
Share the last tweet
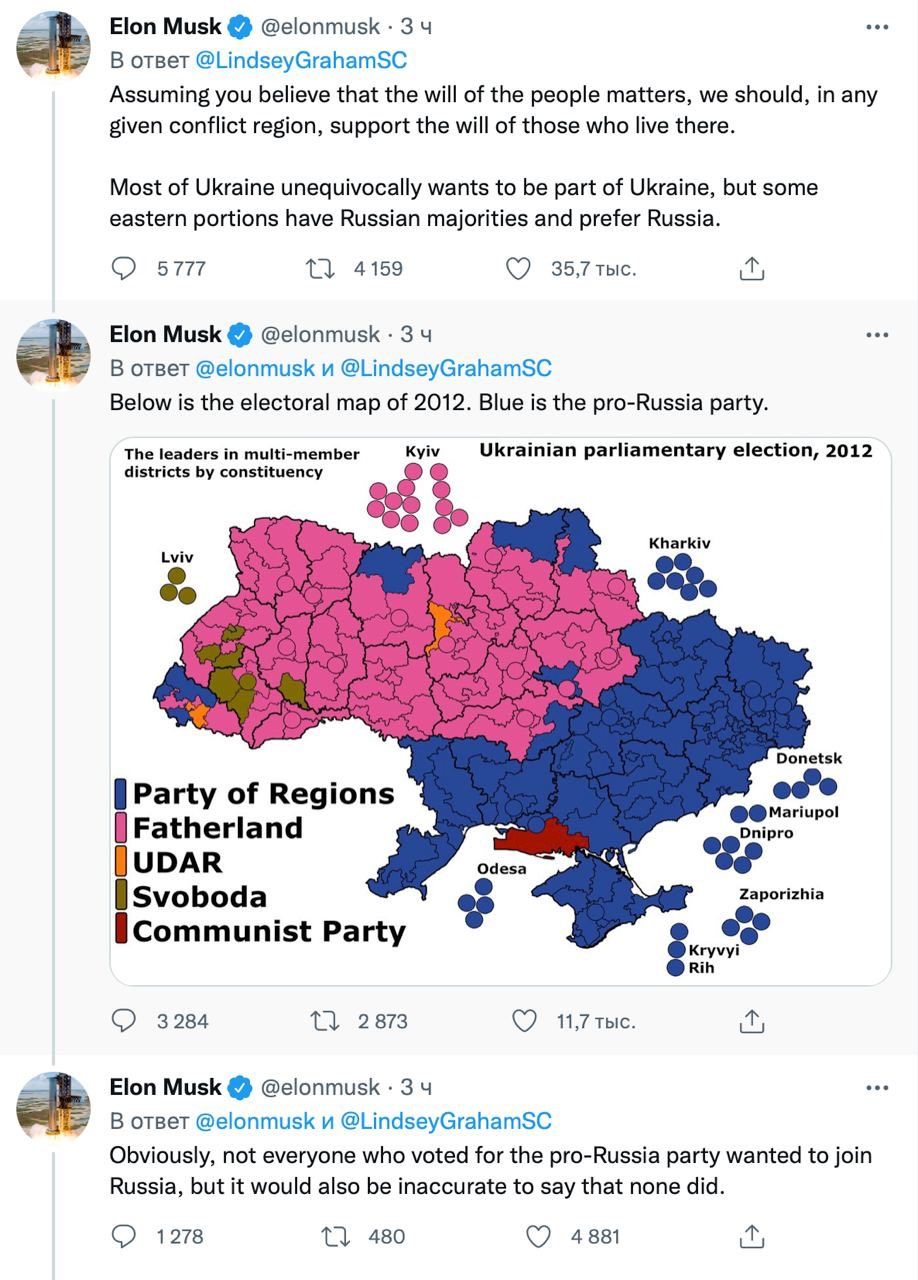[x=752, y=1236]
